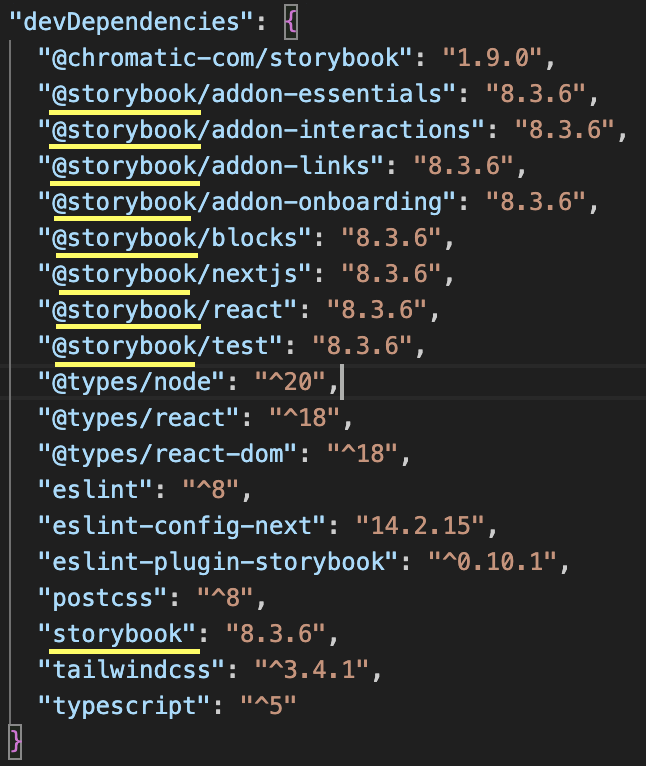The image size is (646, 766).
Task: Click the standalone "storybook" package name
Action: pyautogui.click(x=117, y=634)
